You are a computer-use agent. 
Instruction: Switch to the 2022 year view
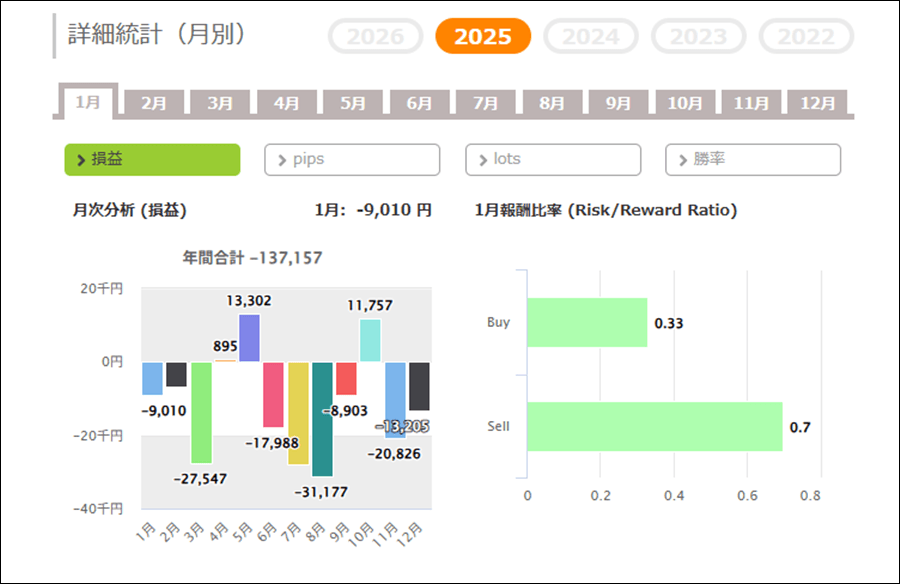[806, 37]
